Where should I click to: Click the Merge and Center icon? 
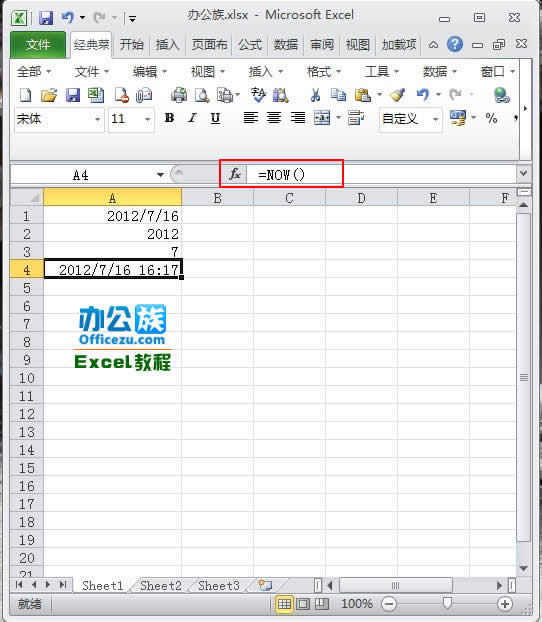click(x=322, y=118)
